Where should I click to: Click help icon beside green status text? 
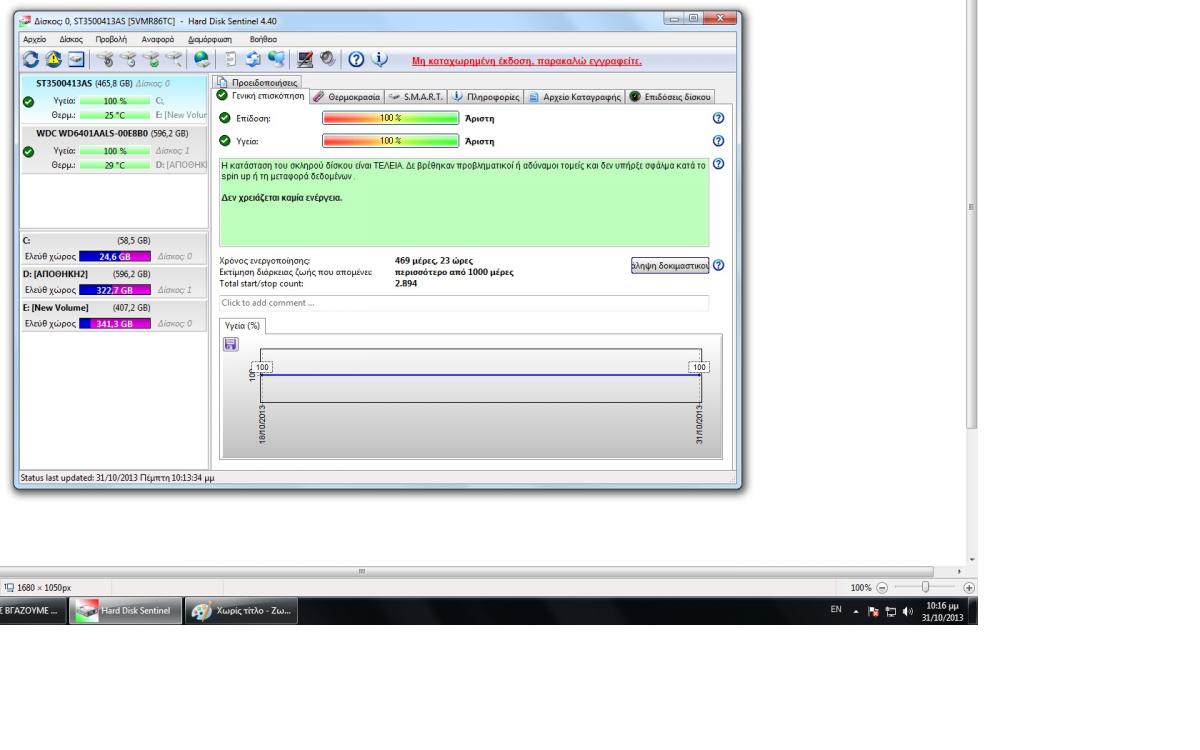718,164
